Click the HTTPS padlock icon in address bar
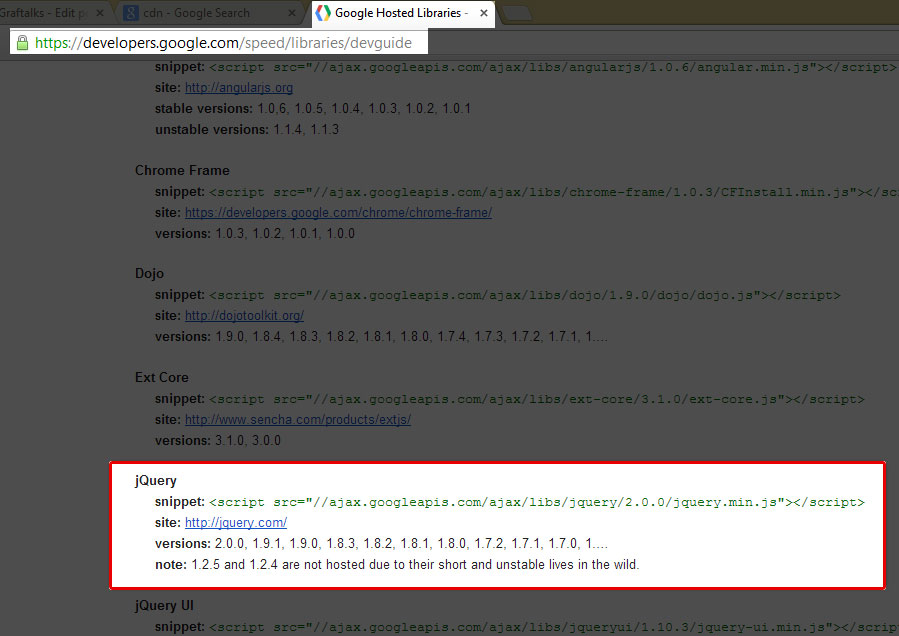The height and width of the screenshot is (636, 899). coord(22,43)
